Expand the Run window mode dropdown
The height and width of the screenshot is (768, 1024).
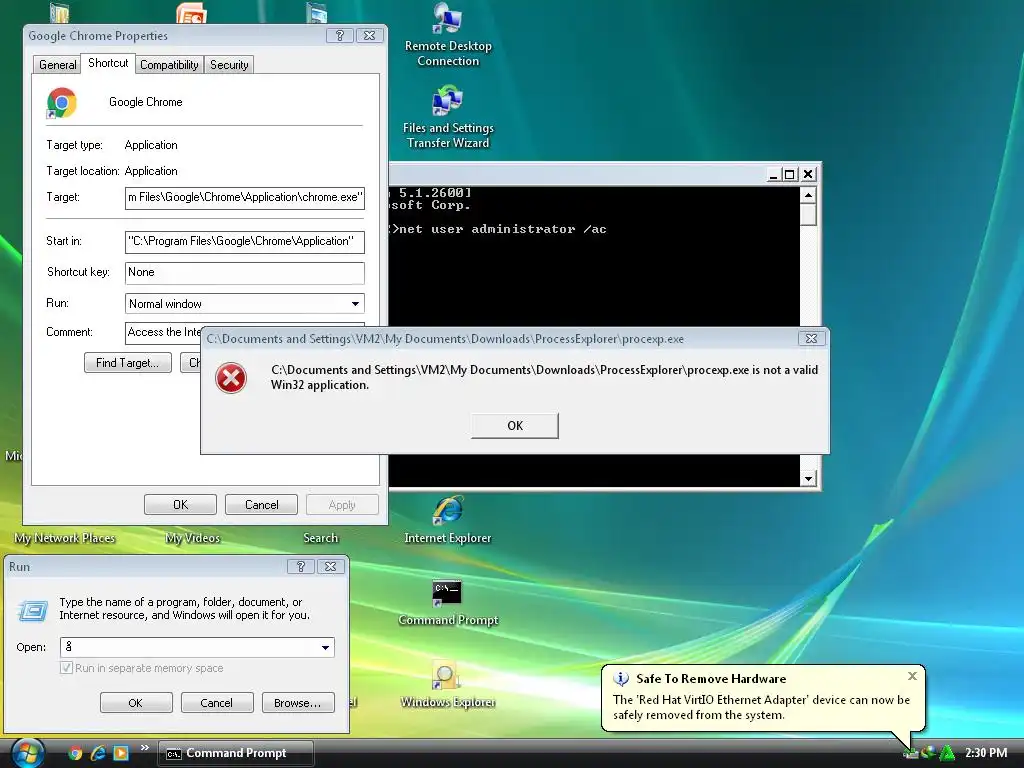pos(355,304)
